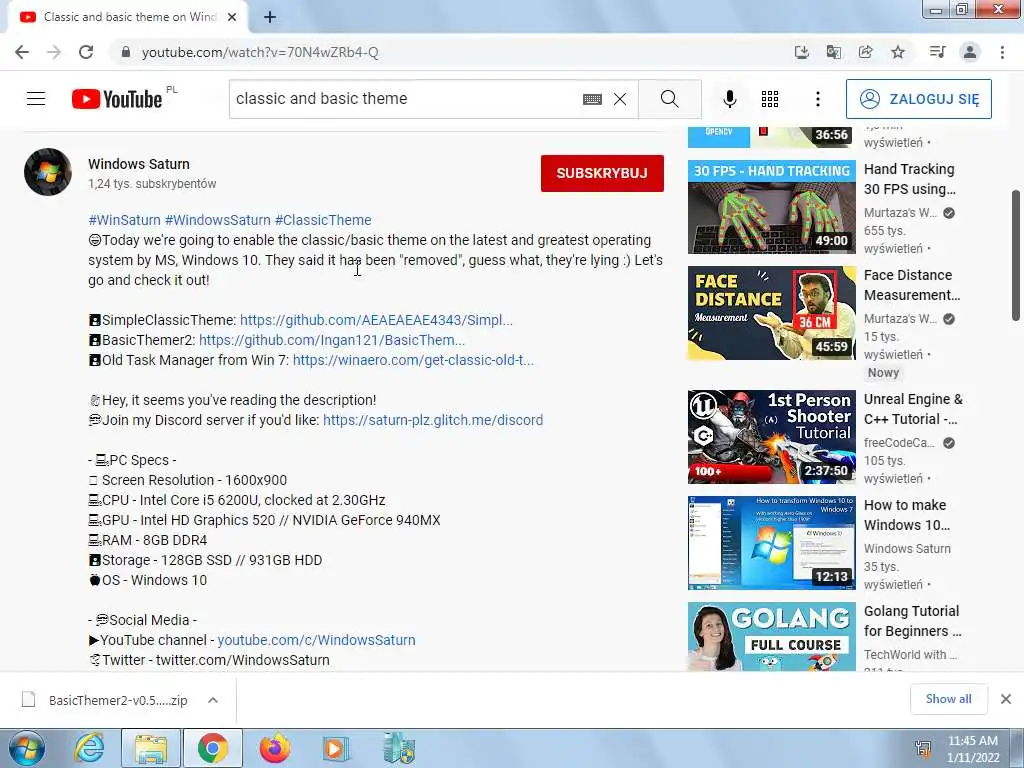The image size is (1024, 768).
Task: Launch Firefox from taskbar
Action: coord(274,748)
